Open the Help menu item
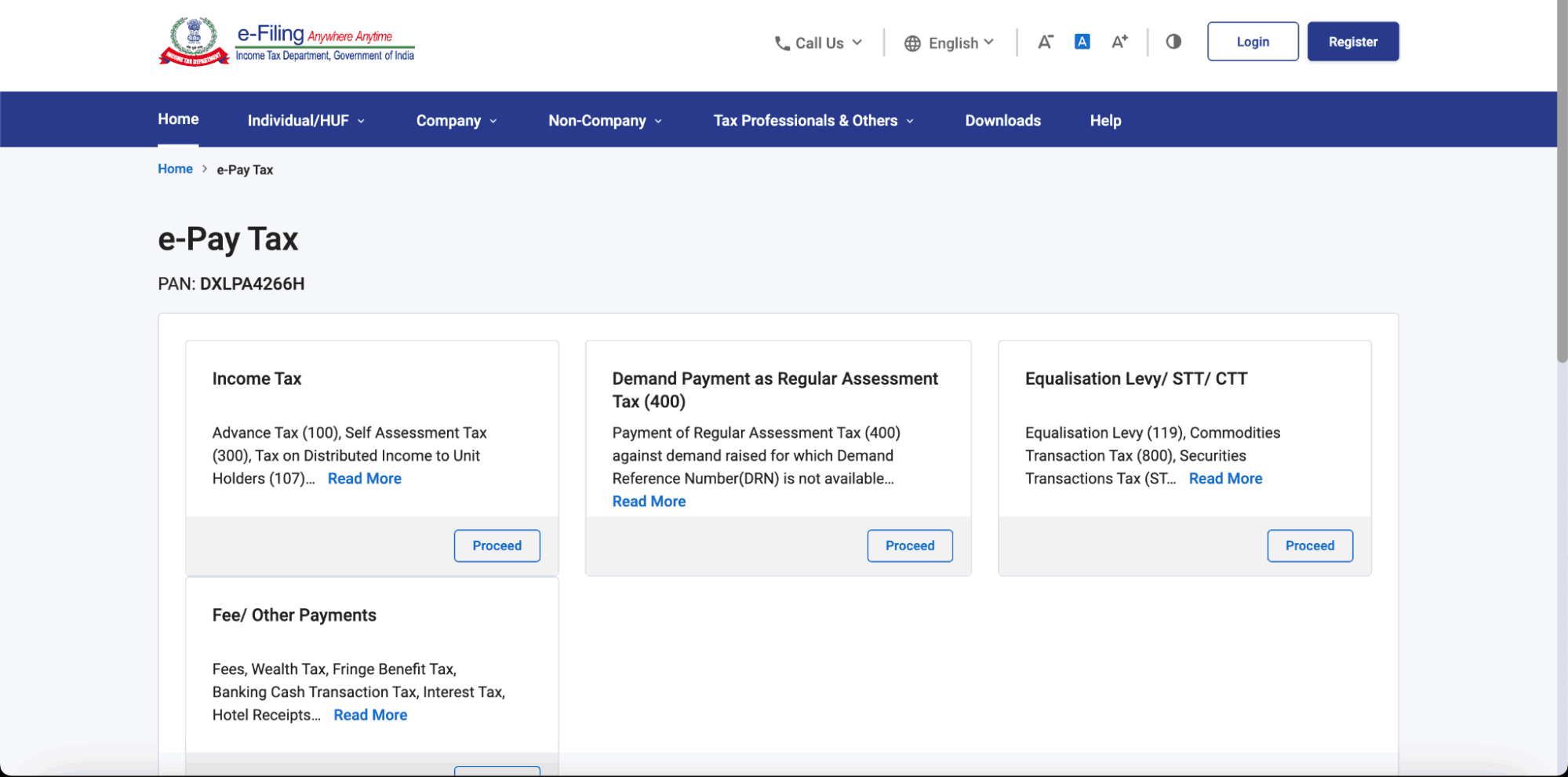 pos(1105,120)
